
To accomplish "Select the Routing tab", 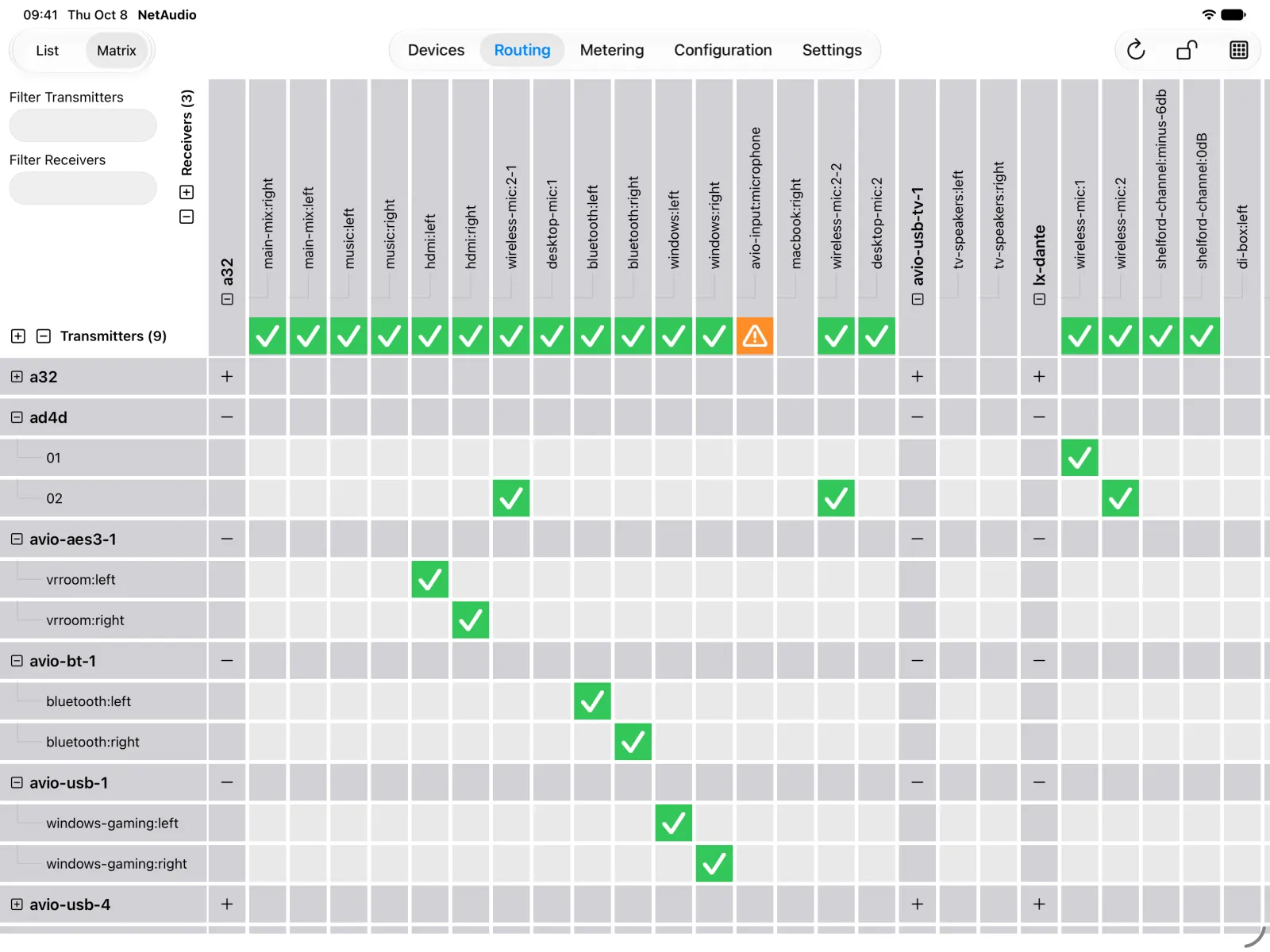I will pos(522,50).
